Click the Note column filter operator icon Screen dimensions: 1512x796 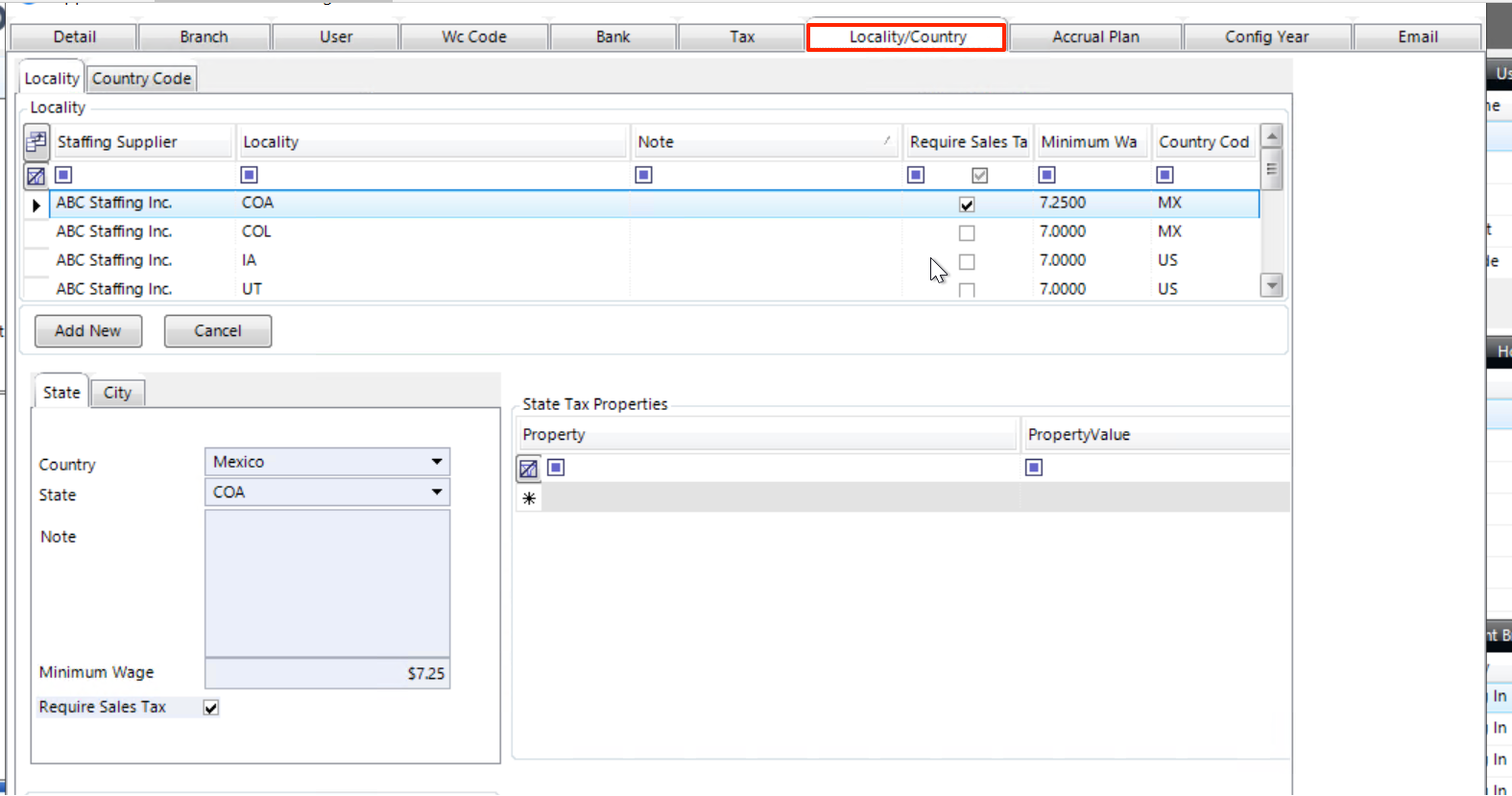tap(644, 175)
